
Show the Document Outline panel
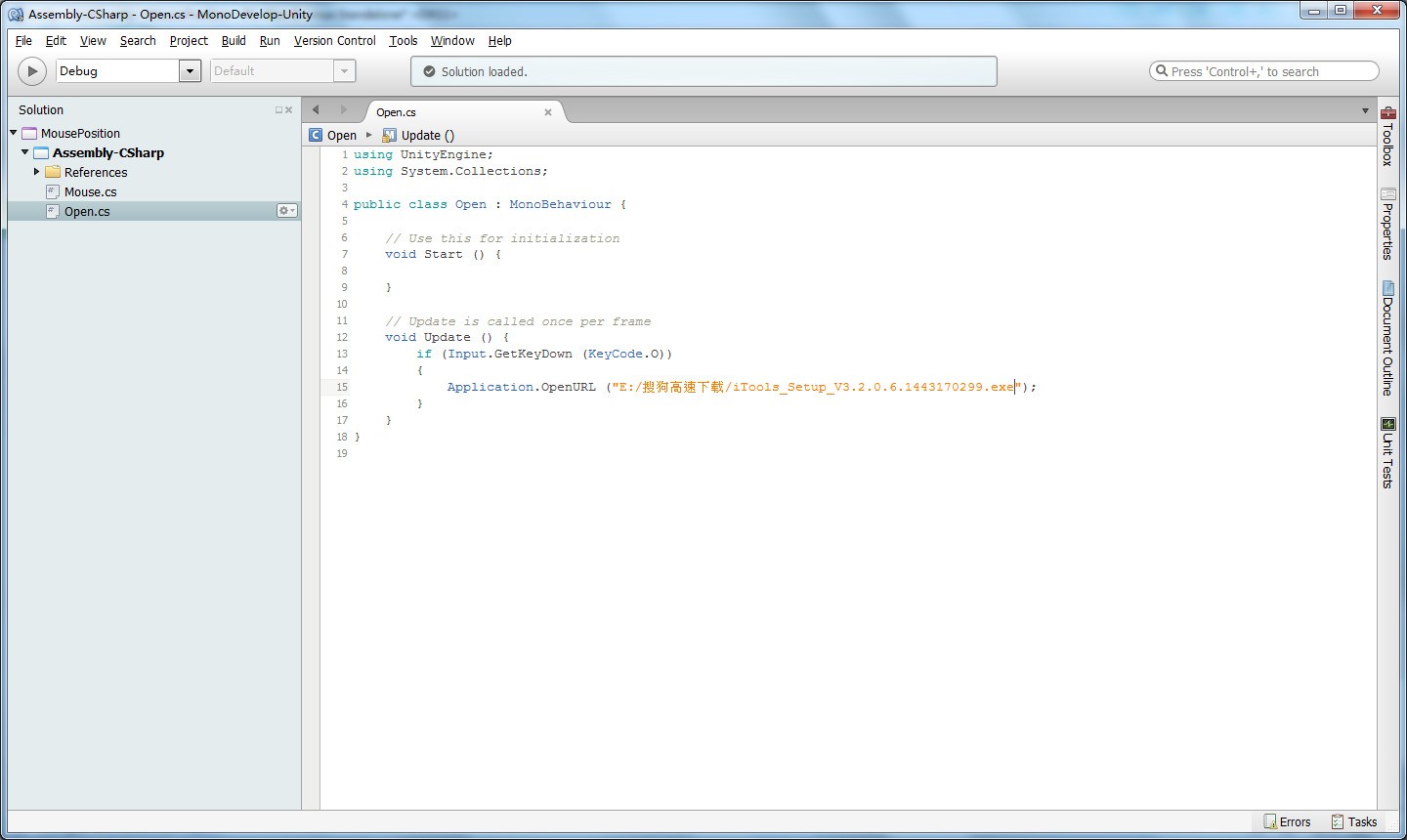[x=1387, y=338]
